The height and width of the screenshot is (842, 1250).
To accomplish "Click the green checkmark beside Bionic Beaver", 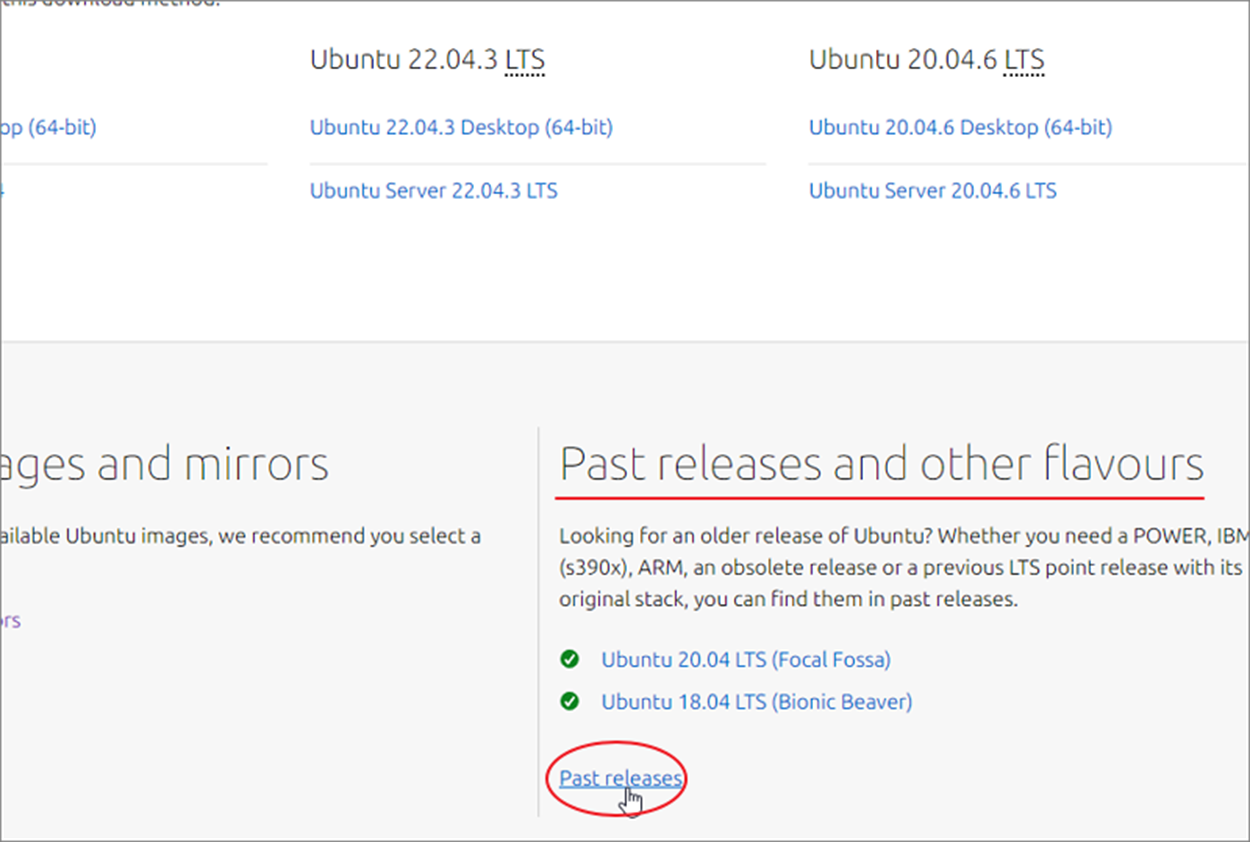I will (x=570, y=702).
